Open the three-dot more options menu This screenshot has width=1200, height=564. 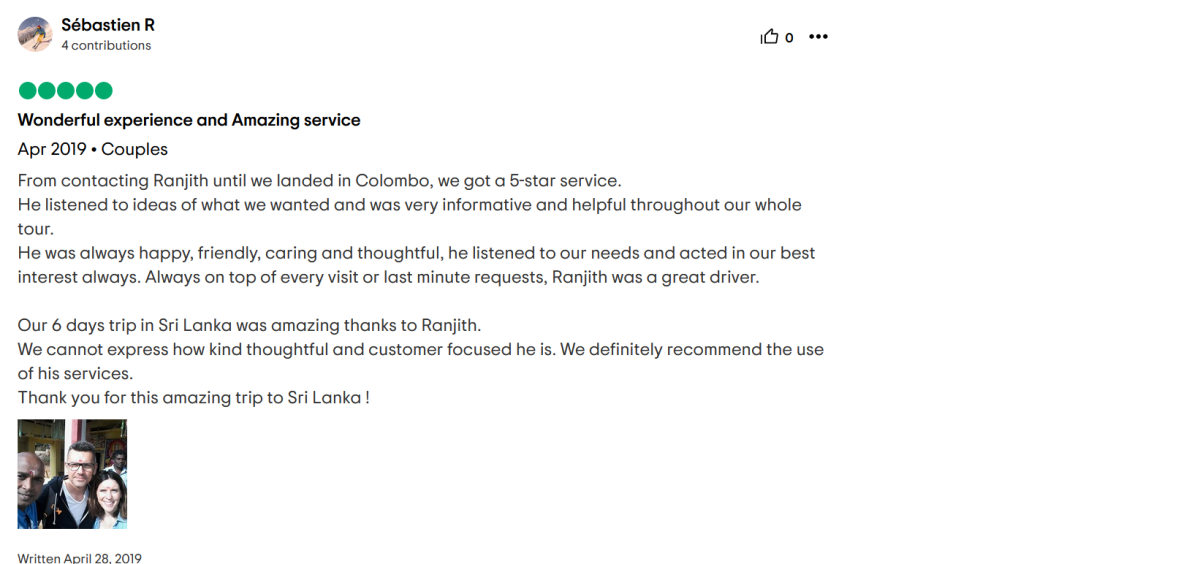pyautogui.click(x=819, y=37)
